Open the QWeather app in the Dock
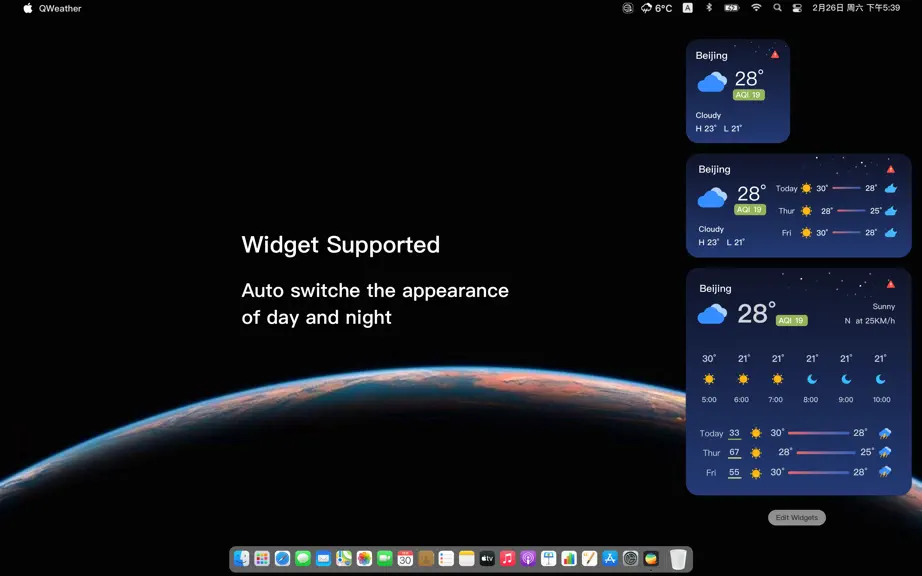 point(650,558)
